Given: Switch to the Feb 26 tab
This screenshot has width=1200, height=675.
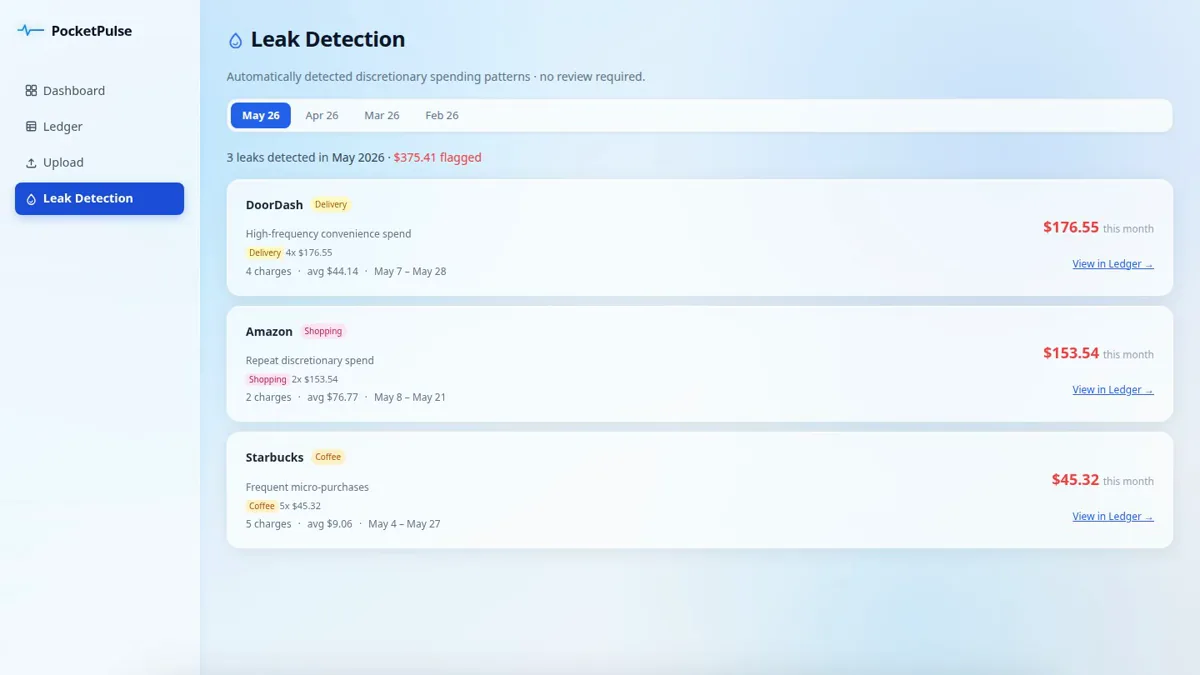Looking at the screenshot, I should tap(442, 115).
